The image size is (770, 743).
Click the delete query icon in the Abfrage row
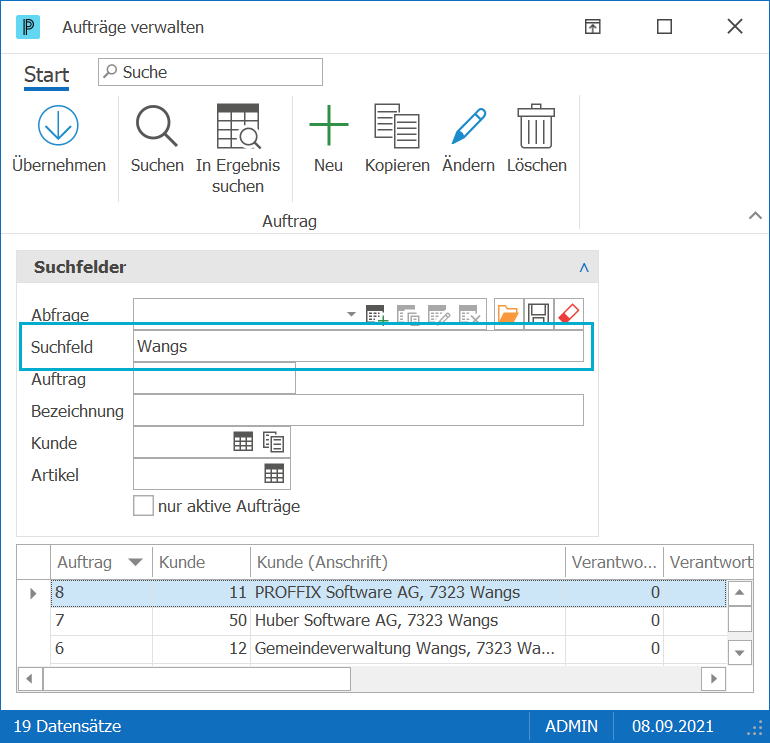click(x=469, y=314)
